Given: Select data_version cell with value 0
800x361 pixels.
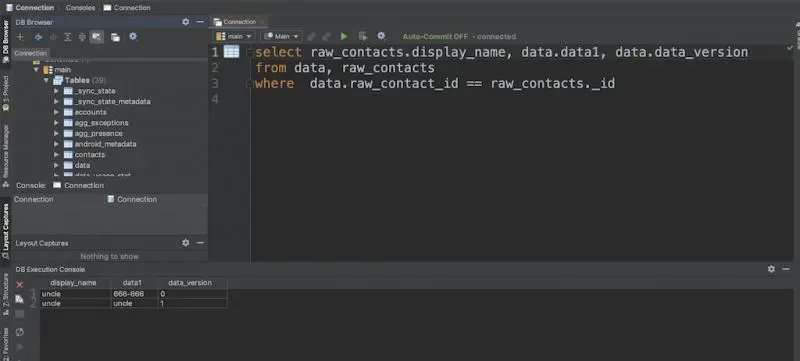Looking at the screenshot, I should tap(192, 294).
